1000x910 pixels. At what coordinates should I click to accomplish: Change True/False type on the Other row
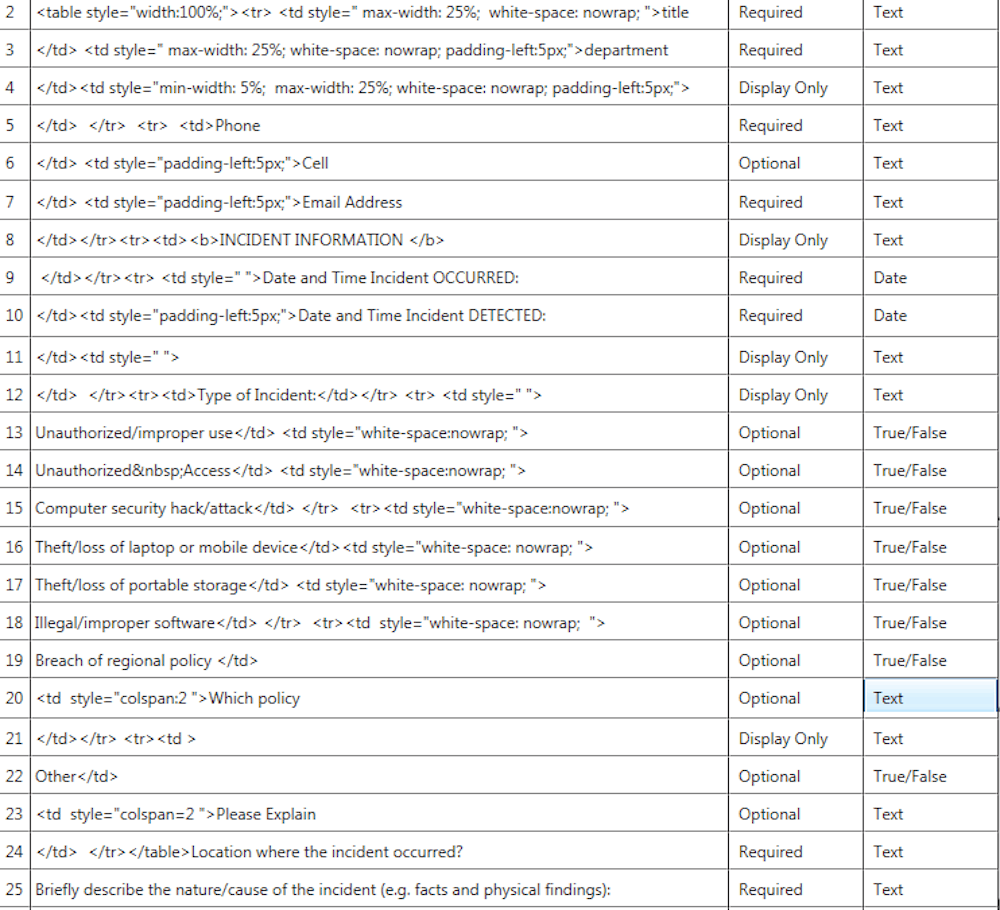pyautogui.click(x=930, y=776)
